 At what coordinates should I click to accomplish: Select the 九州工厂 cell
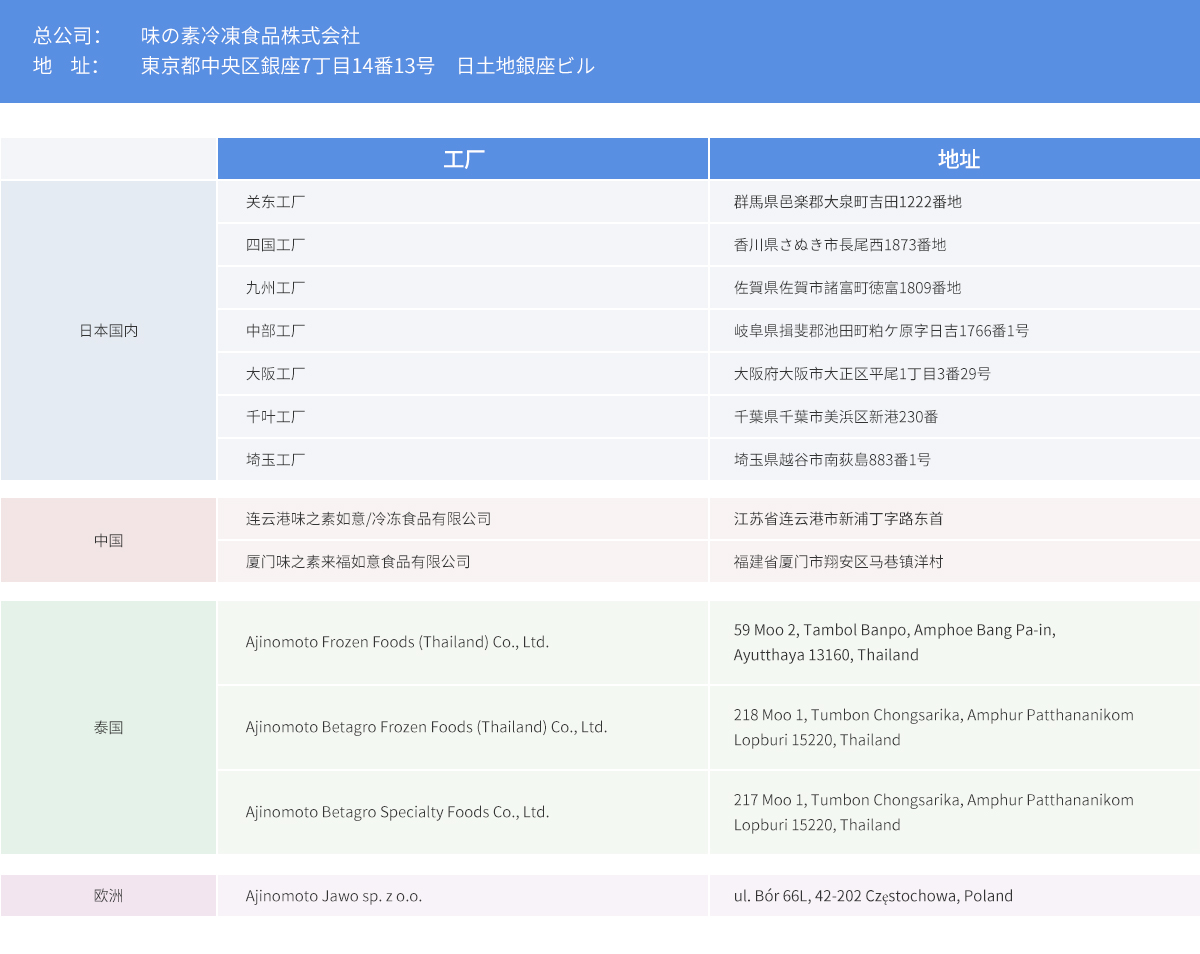click(x=463, y=288)
